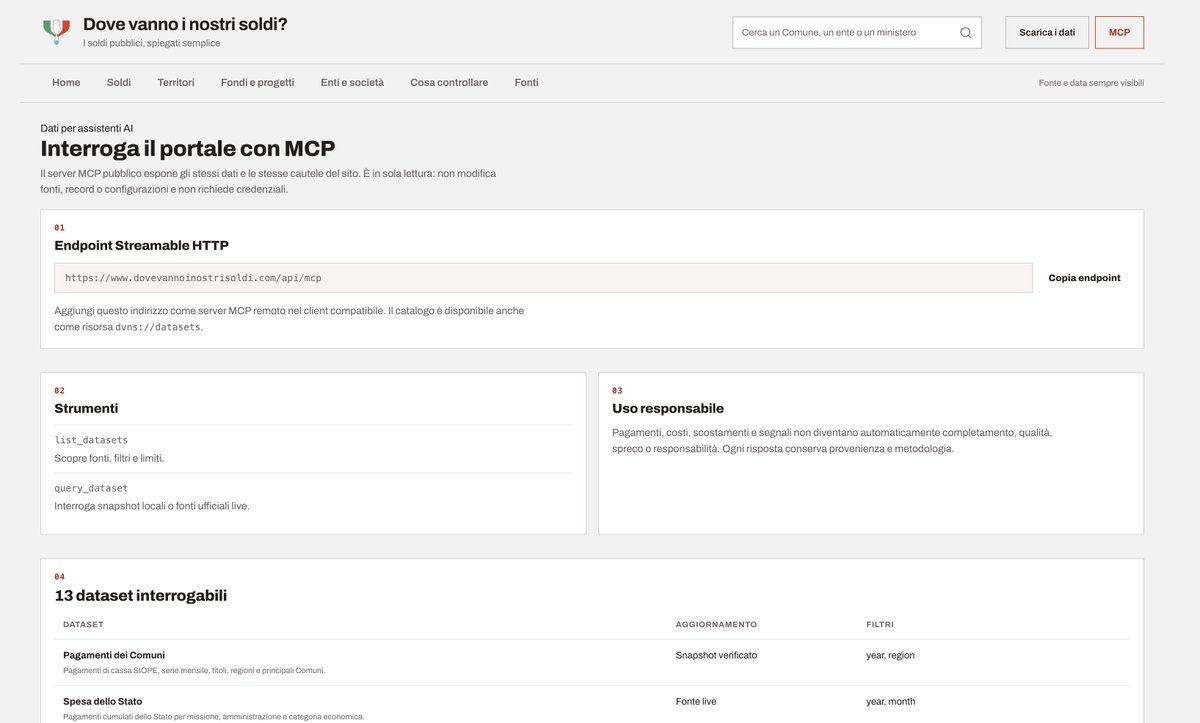
Task: Select the Spesa dello Stato dataset row
Action: tap(592, 705)
